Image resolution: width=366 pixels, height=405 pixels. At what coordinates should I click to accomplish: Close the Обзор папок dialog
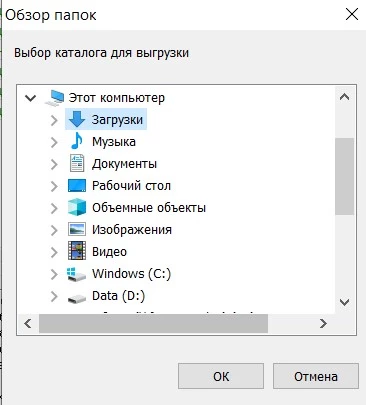(352, 14)
